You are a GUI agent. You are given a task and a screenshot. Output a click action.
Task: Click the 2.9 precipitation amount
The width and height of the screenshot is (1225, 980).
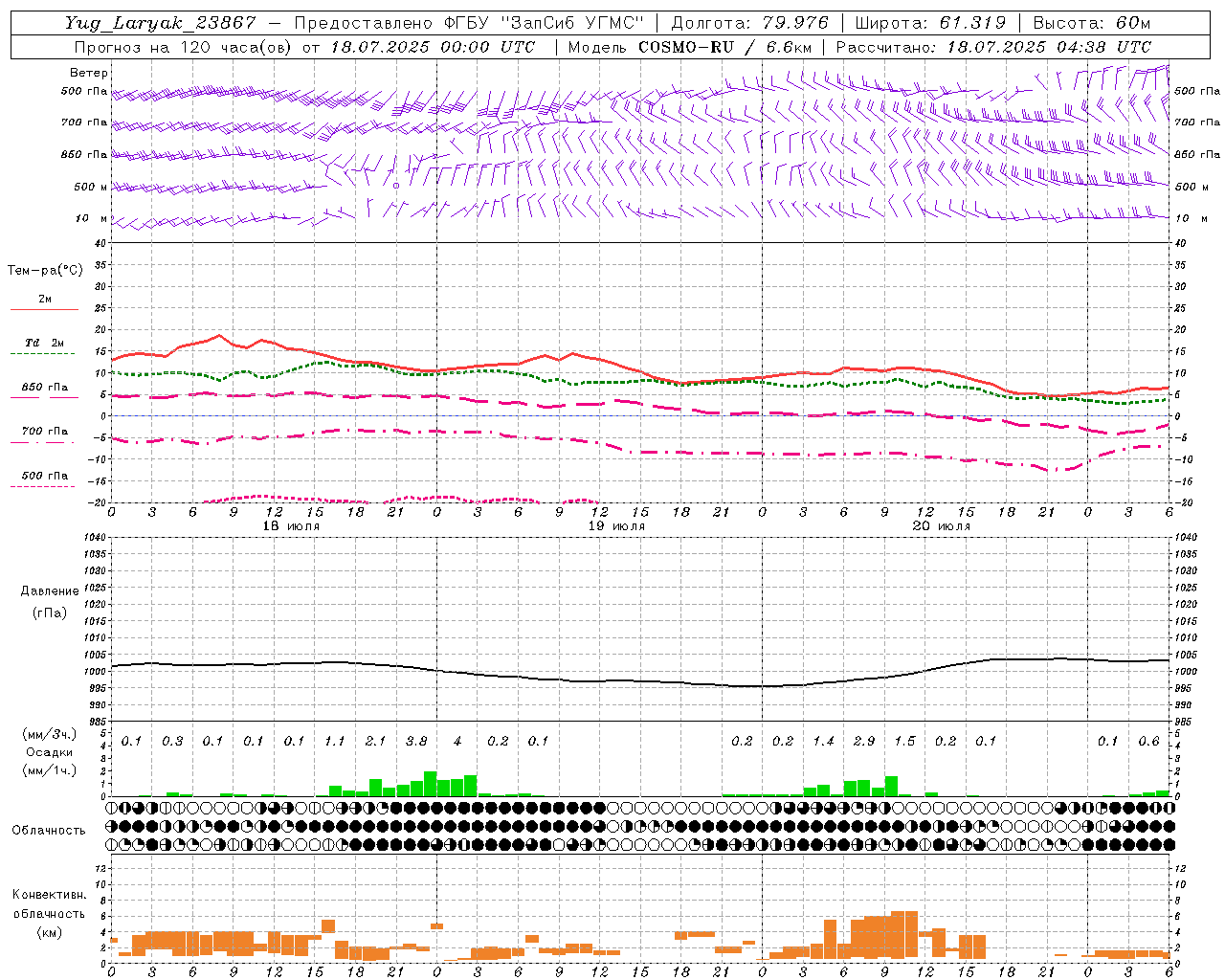click(864, 741)
